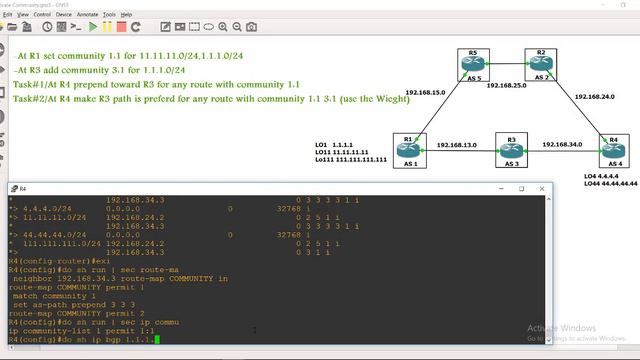Close the R4 console window
640x360 pixels.
tap(542, 189)
